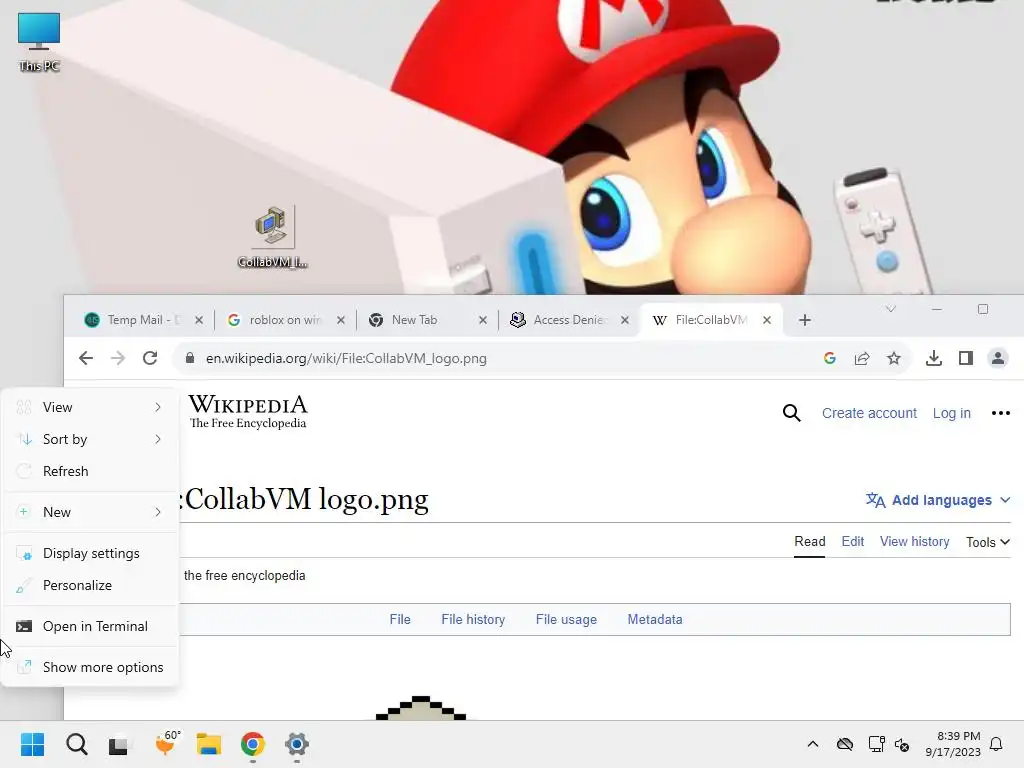Click the Google icon in the address bar
1024x768 pixels.
(830, 358)
